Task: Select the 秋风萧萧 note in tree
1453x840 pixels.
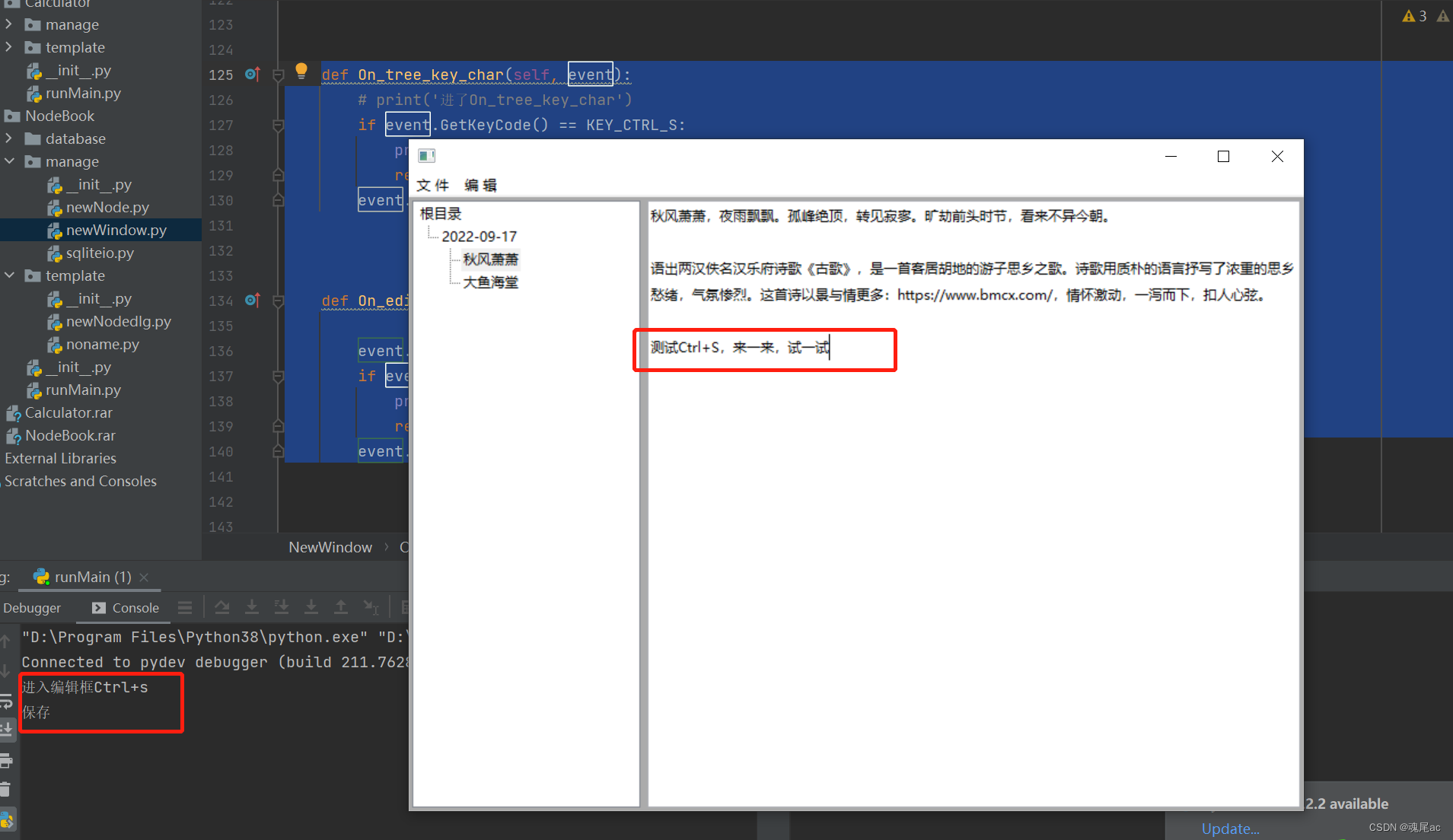Action: click(x=491, y=259)
